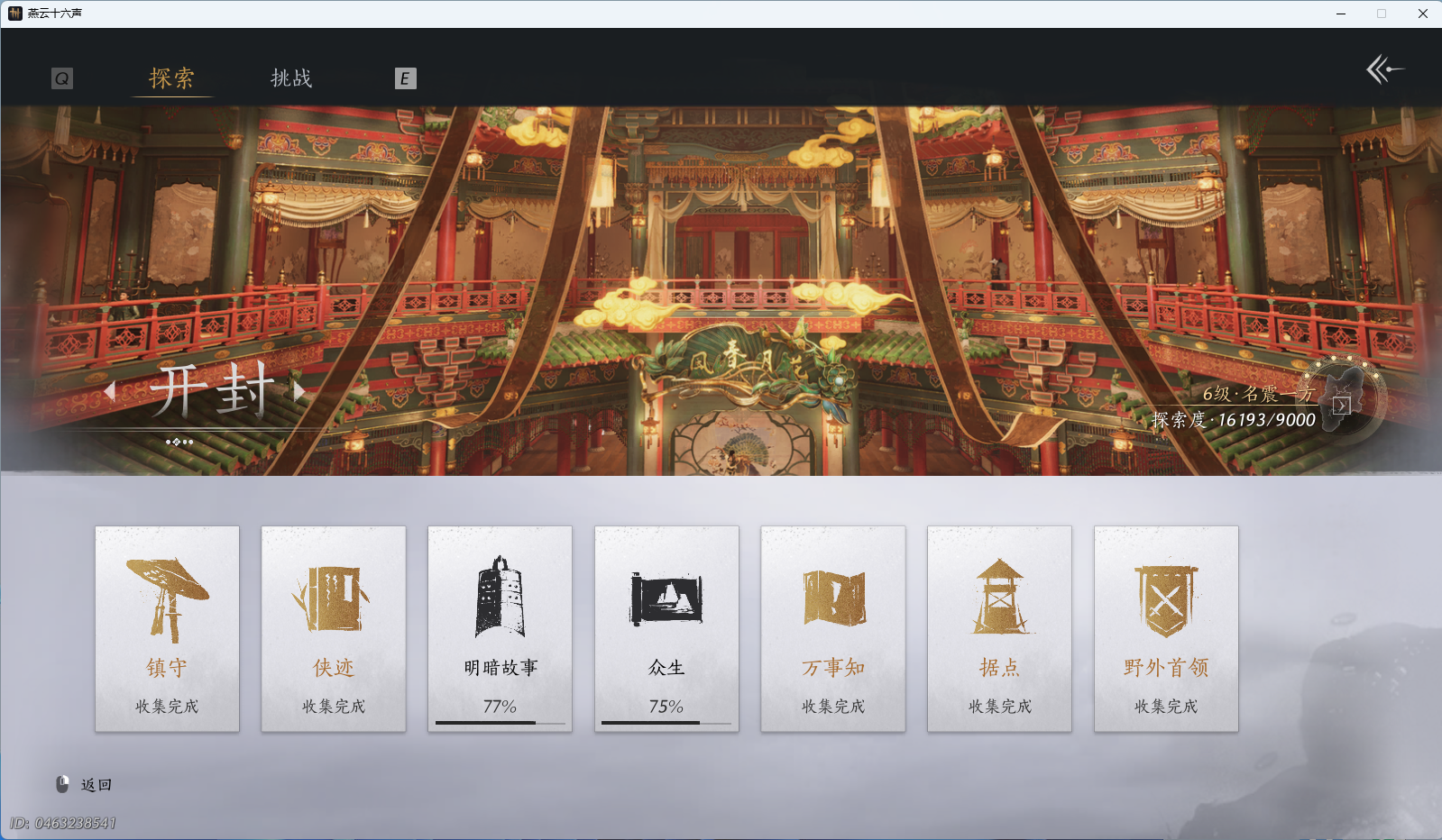This screenshot has height=840, width=1442.
Task: Open the 据点 watchtower card icon
Action: coord(999,597)
